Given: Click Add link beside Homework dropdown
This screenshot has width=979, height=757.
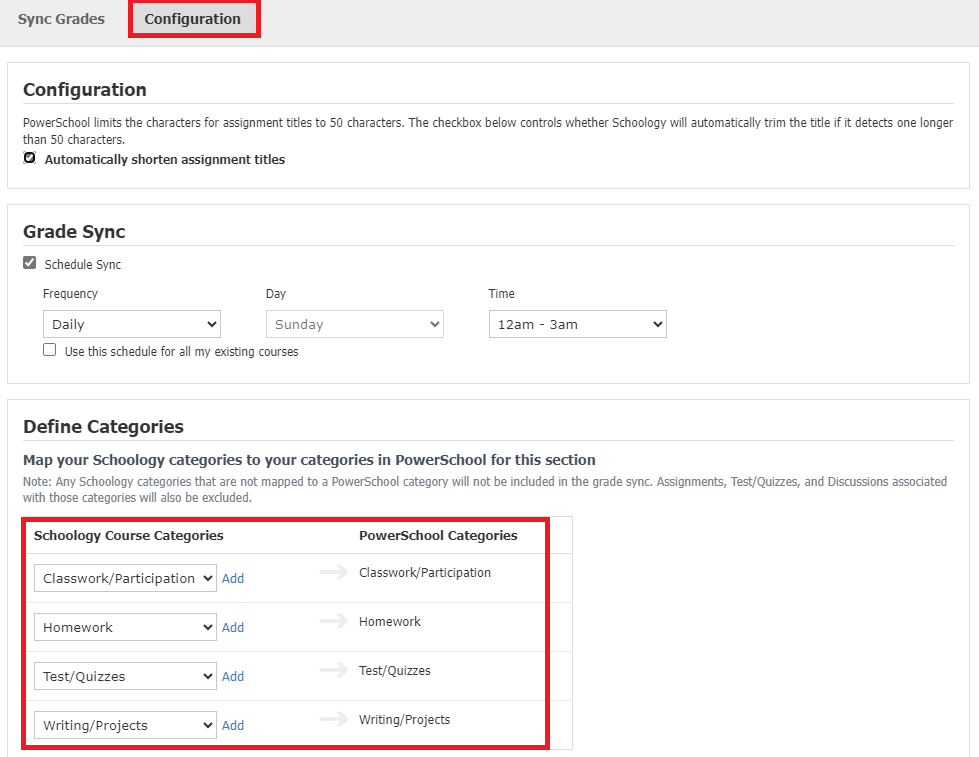Looking at the screenshot, I should pos(233,627).
